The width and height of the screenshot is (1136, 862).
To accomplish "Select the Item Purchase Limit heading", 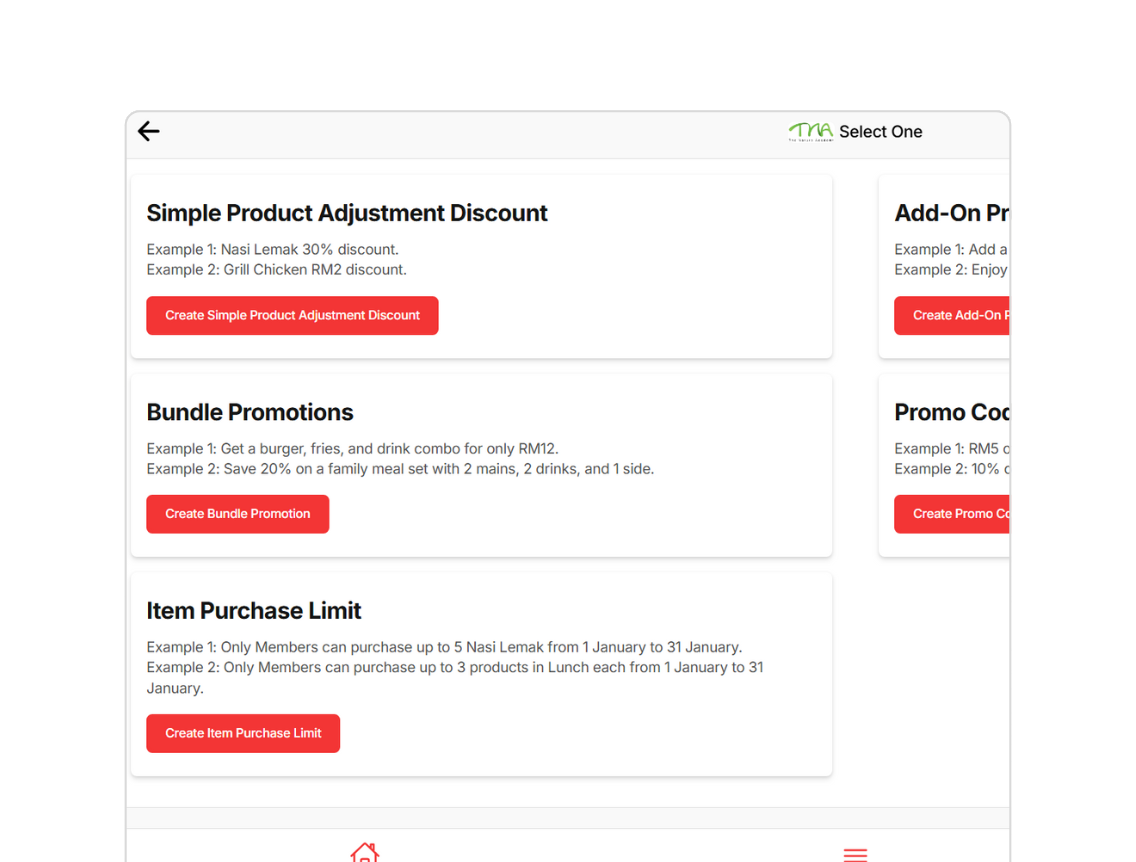I will coord(254,610).
